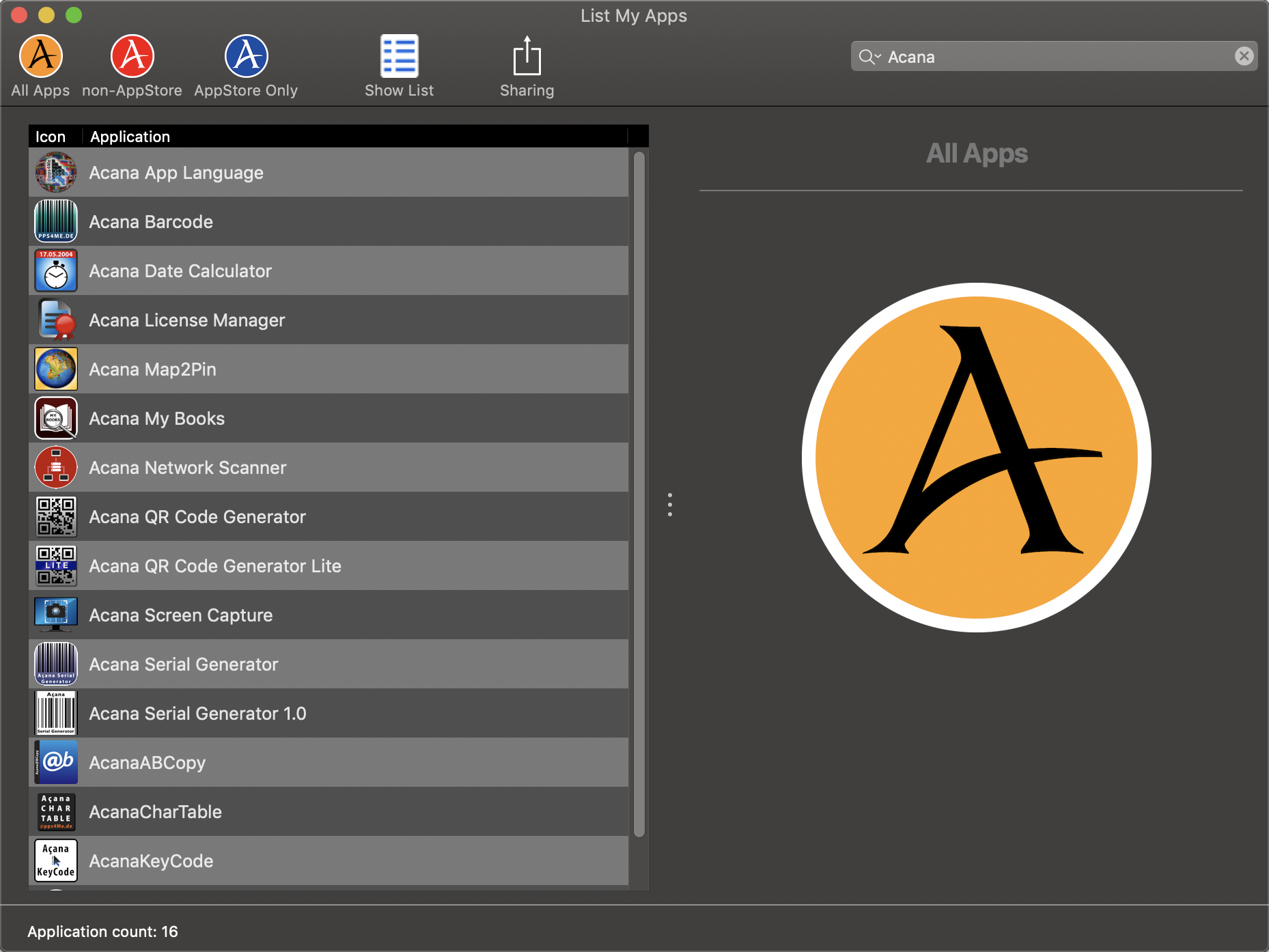Select Acana Serial Generator 1.0 row text

(x=198, y=714)
